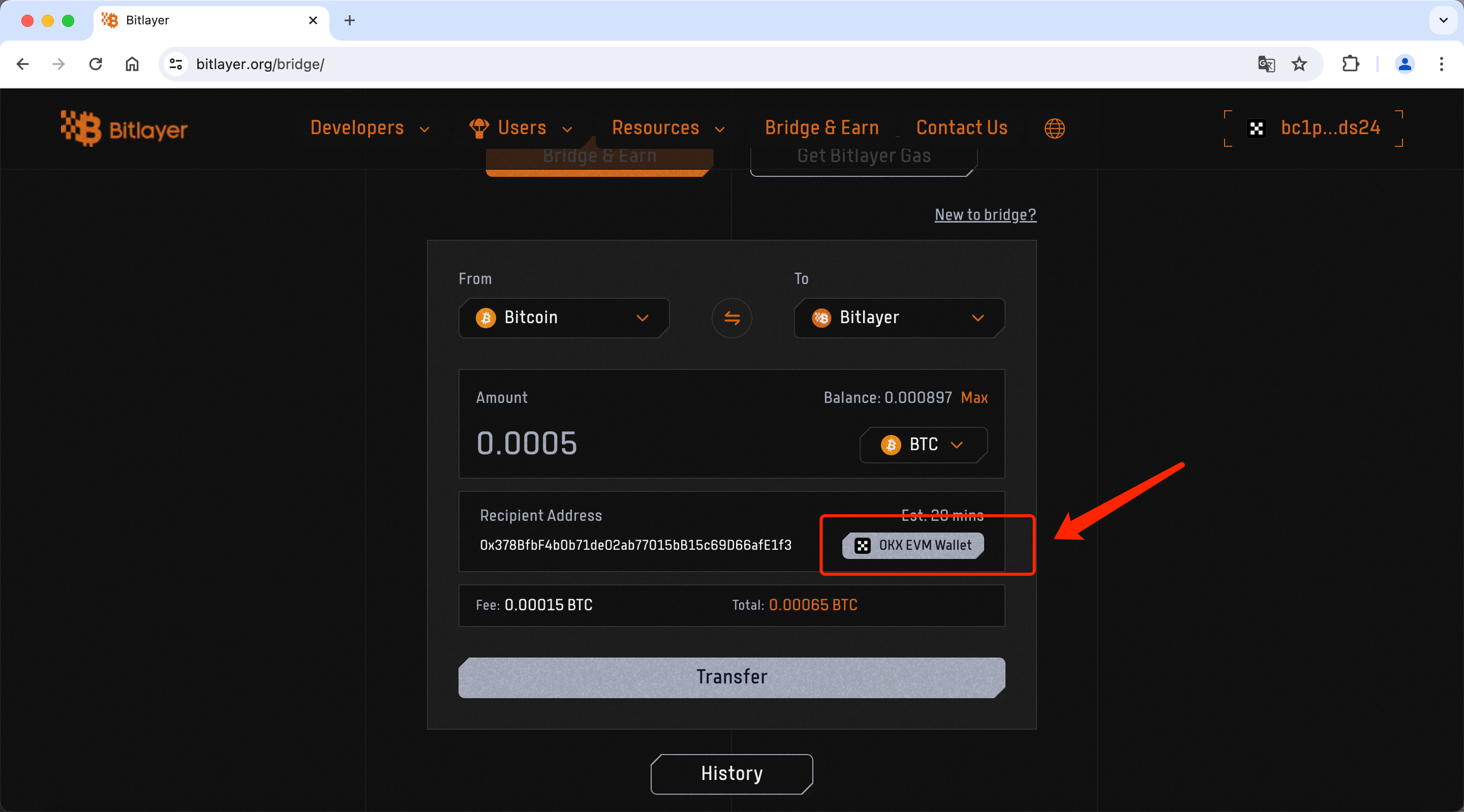Open the New to bridge? link
Viewport: 1464px width, 812px height.
[985, 215]
